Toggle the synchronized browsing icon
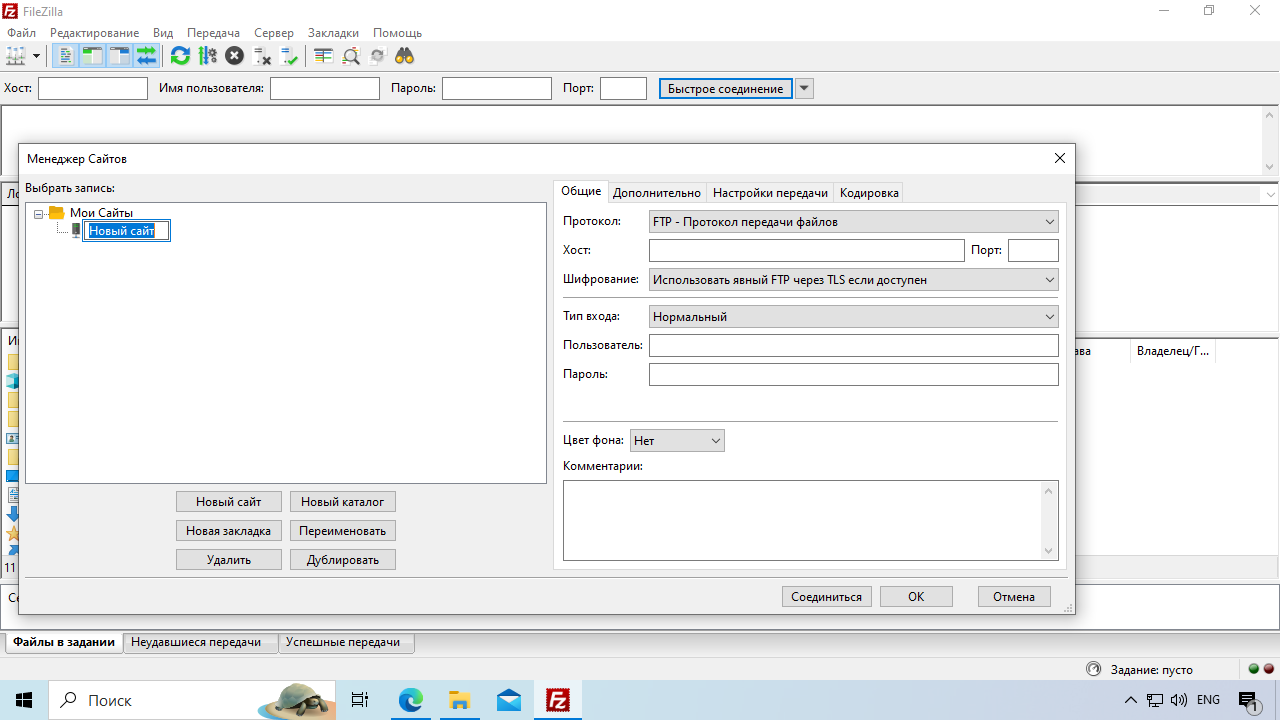The height and width of the screenshot is (720, 1280). (x=378, y=56)
